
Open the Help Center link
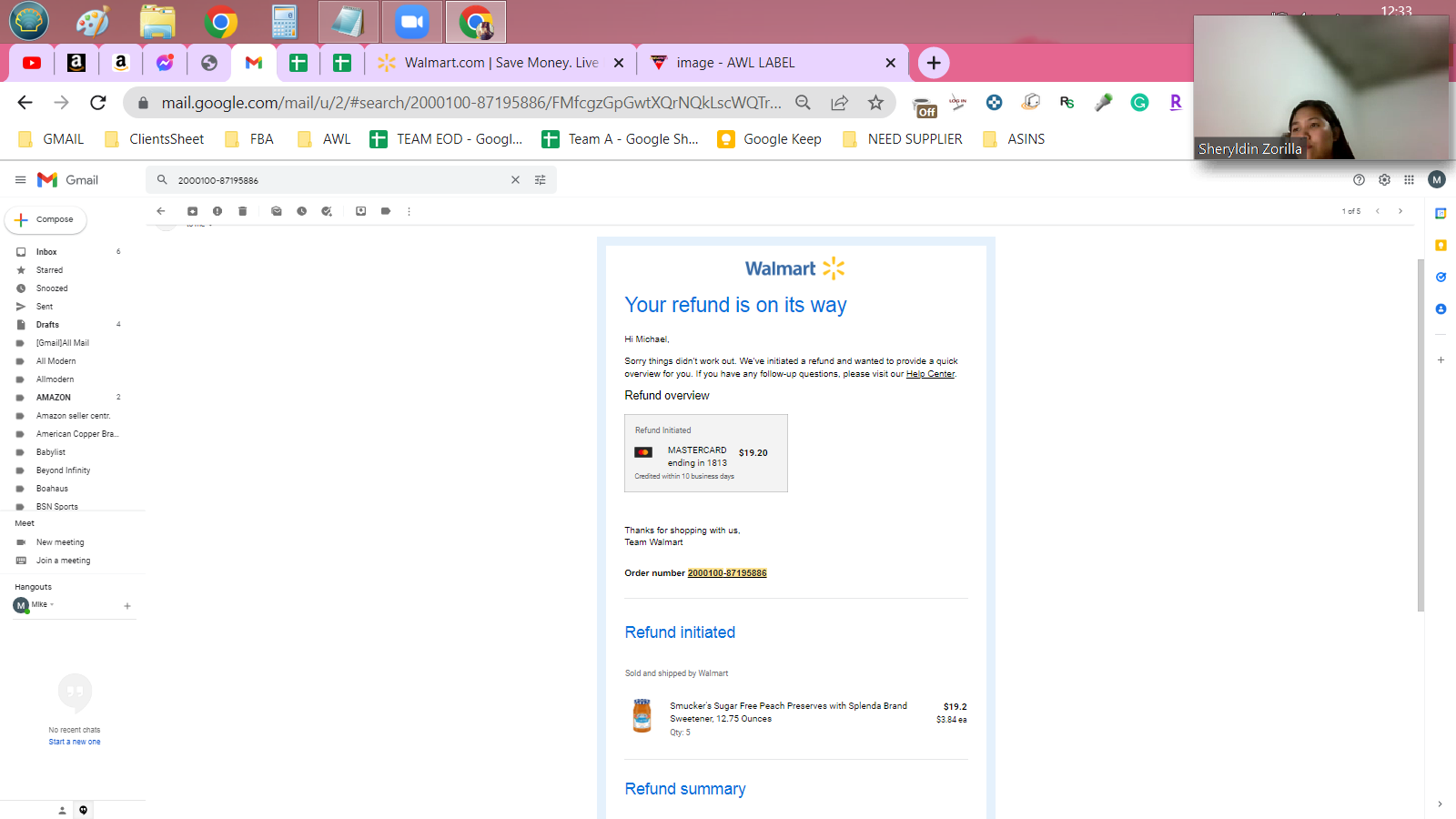click(x=930, y=374)
